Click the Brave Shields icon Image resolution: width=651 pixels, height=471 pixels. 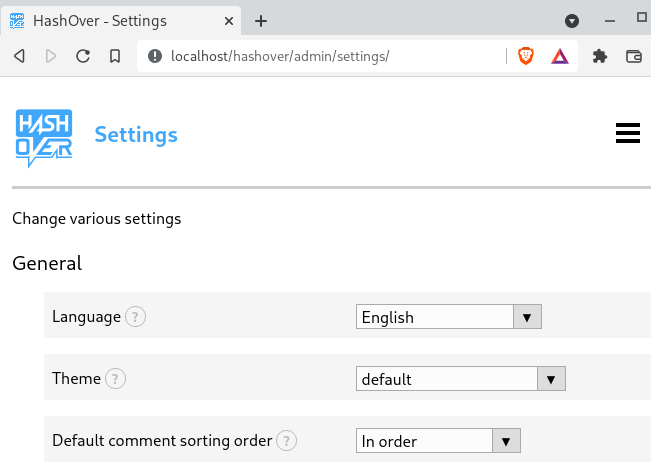(x=526, y=56)
